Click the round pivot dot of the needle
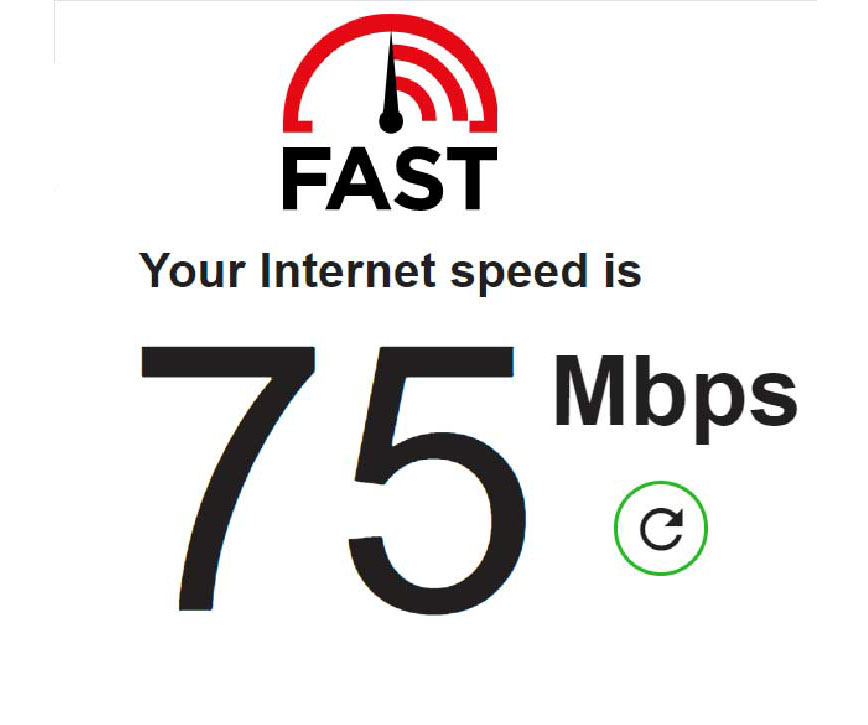Screen dimensions: 868x725 [391, 122]
